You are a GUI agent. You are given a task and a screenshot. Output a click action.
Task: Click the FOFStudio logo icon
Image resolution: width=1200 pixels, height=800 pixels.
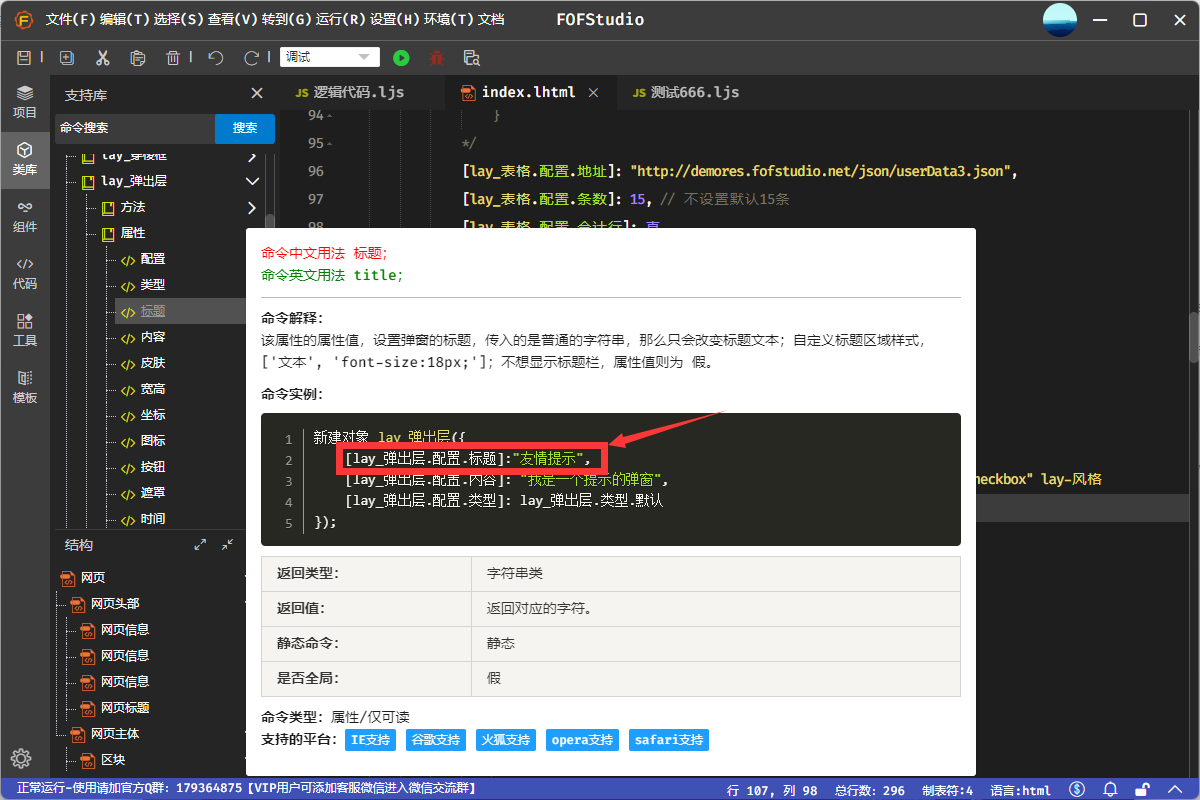pyautogui.click(x=24, y=20)
